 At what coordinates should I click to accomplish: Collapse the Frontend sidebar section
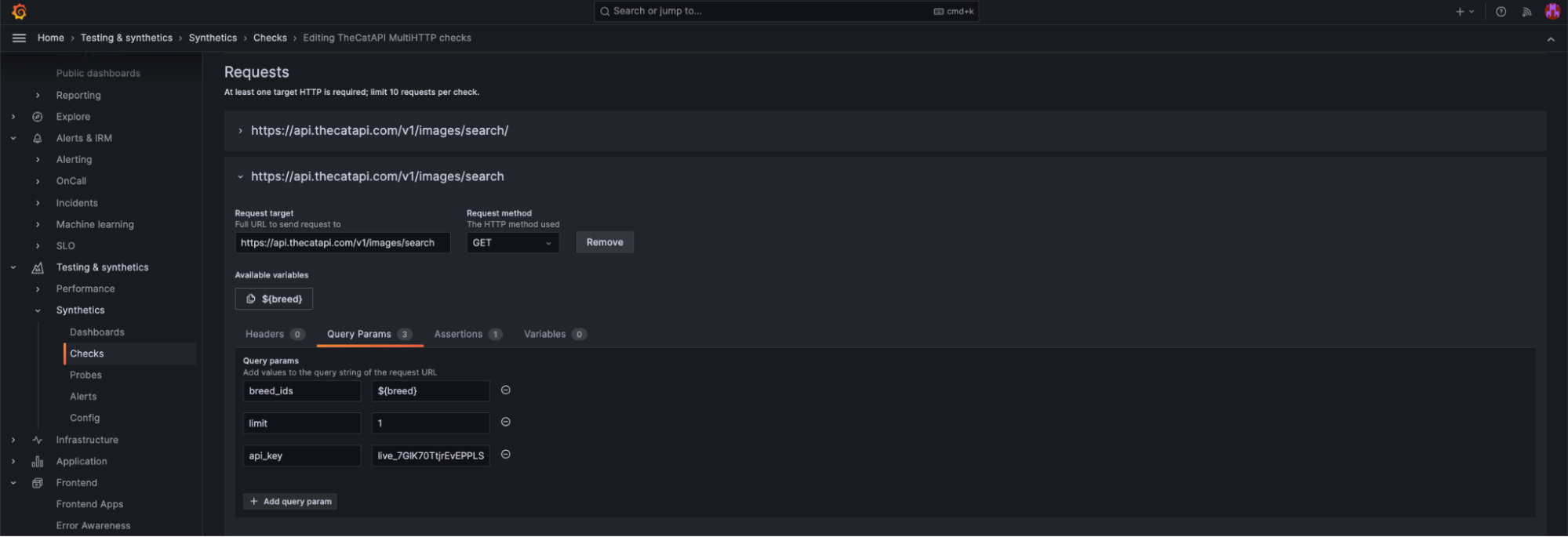13,483
